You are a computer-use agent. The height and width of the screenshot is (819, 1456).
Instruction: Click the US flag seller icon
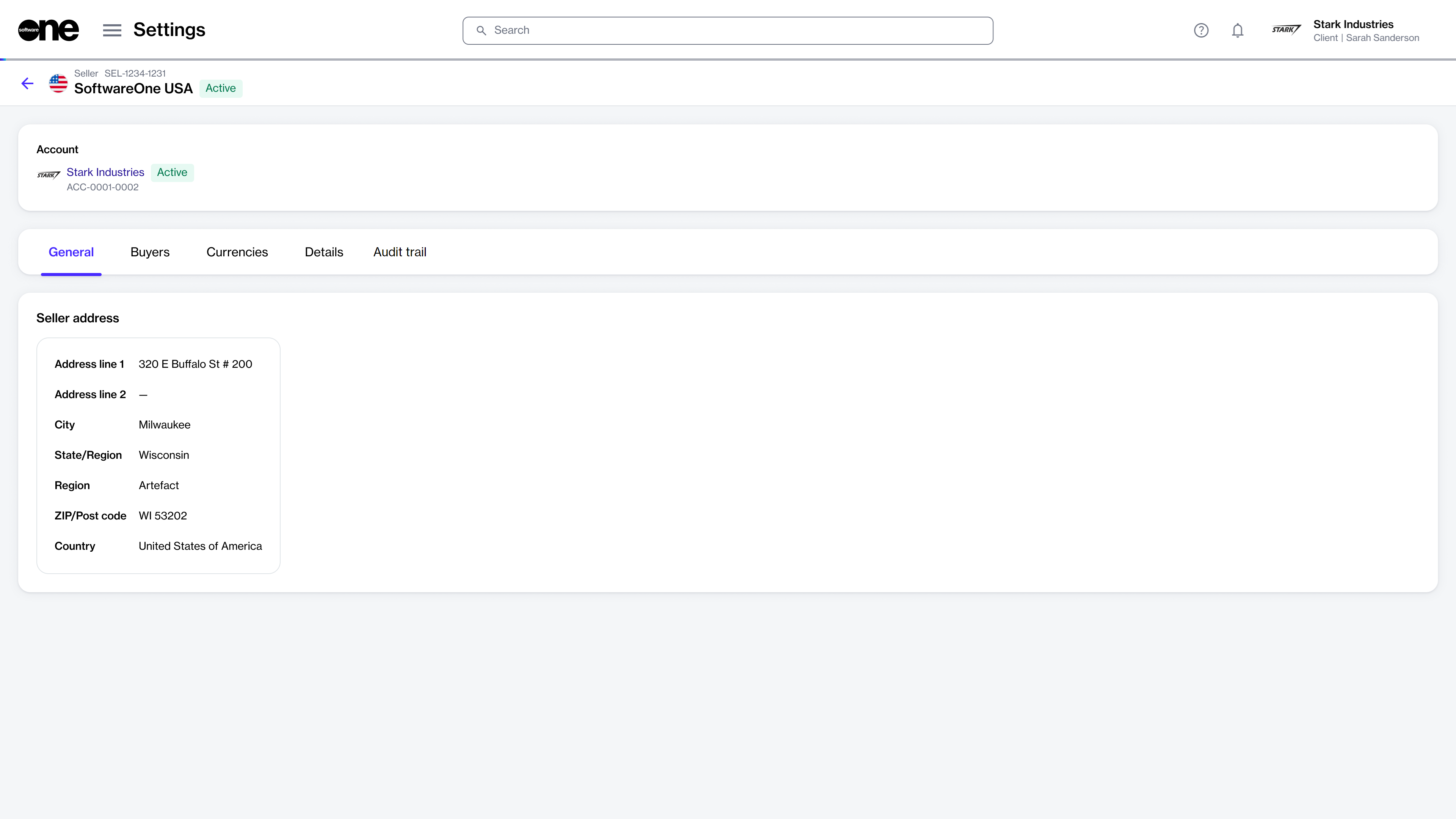click(58, 84)
